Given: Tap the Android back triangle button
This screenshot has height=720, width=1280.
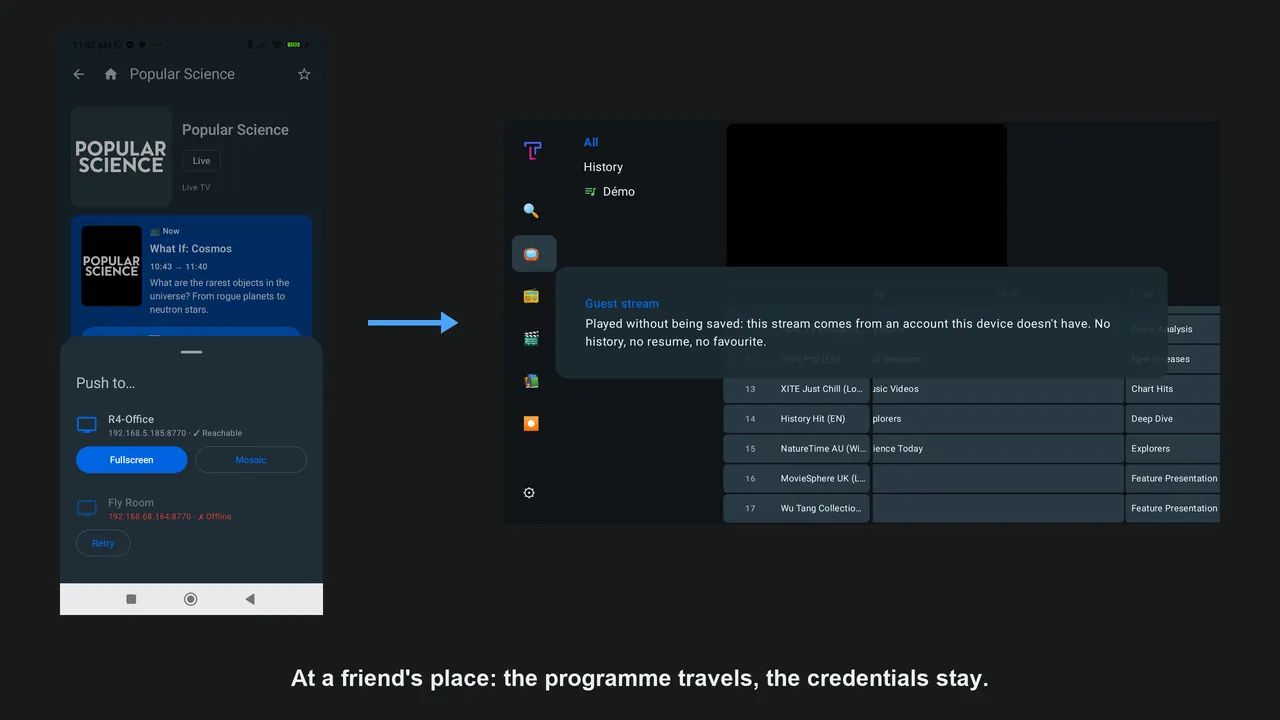Looking at the screenshot, I should 250,599.
